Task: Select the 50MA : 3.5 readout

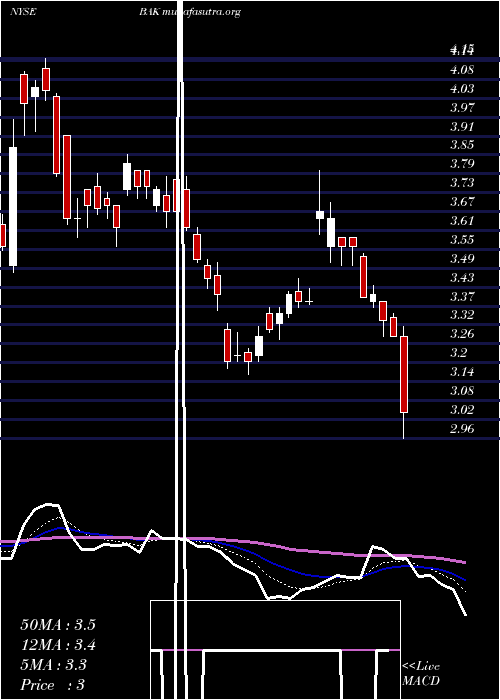Action: point(58,625)
